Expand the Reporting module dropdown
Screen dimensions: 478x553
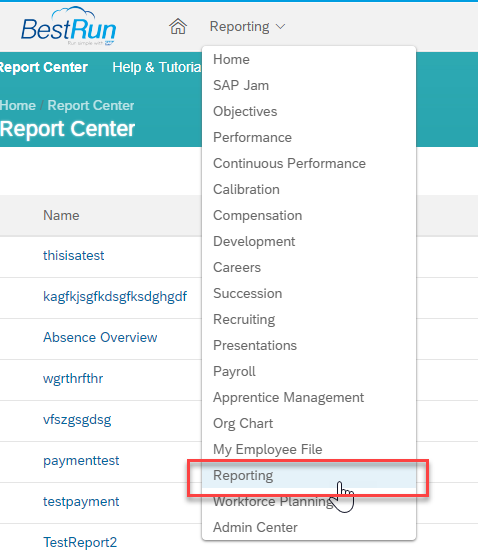click(x=247, y=26)
